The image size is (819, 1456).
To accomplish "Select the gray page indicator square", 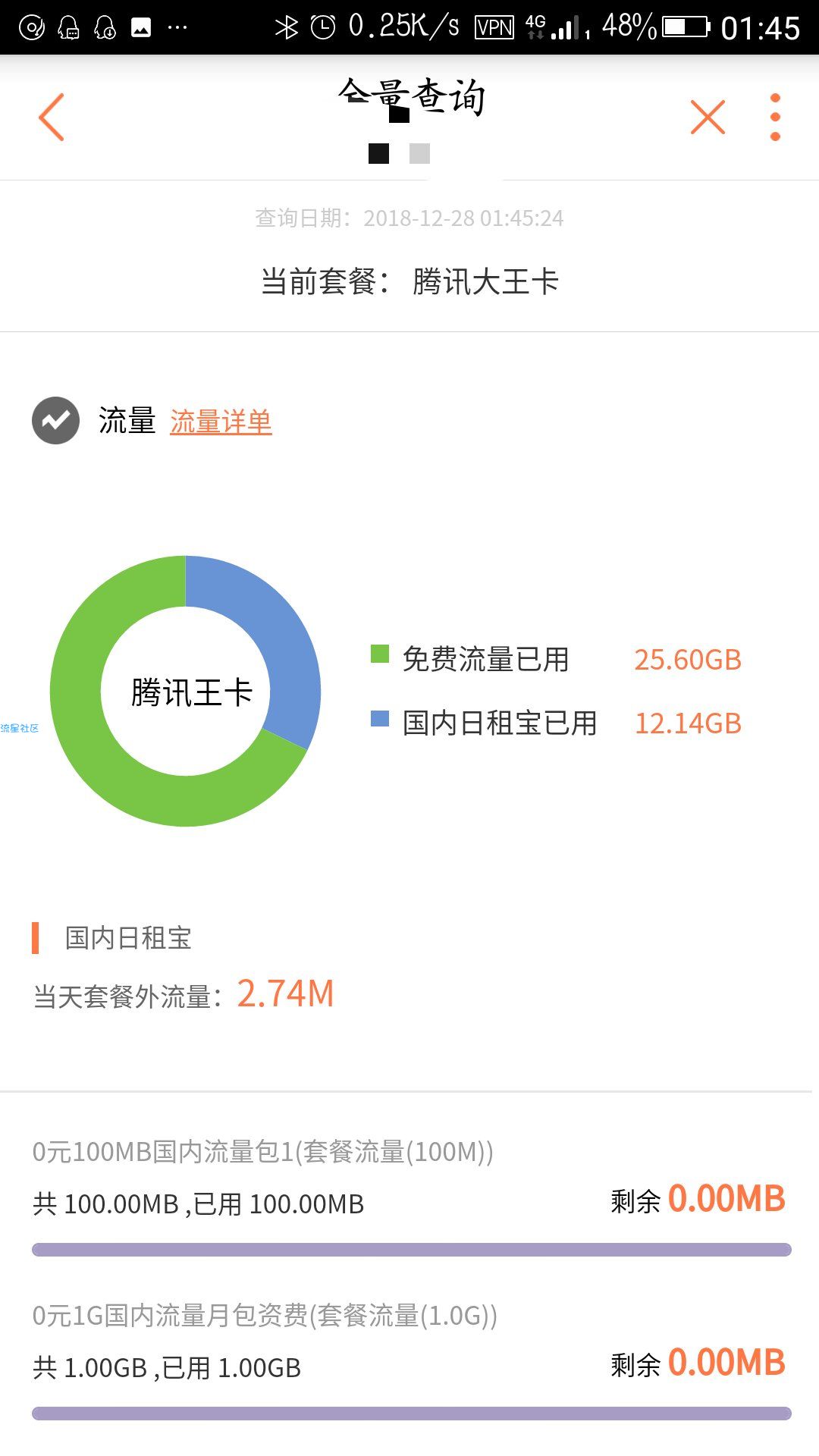I will (x=419, y=153).
